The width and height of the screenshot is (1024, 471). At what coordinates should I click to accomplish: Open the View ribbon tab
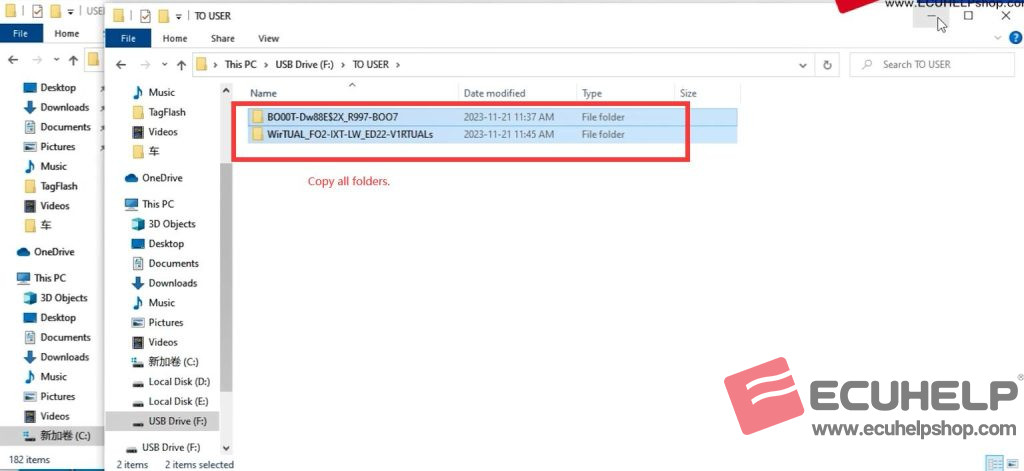coord(268,39)
